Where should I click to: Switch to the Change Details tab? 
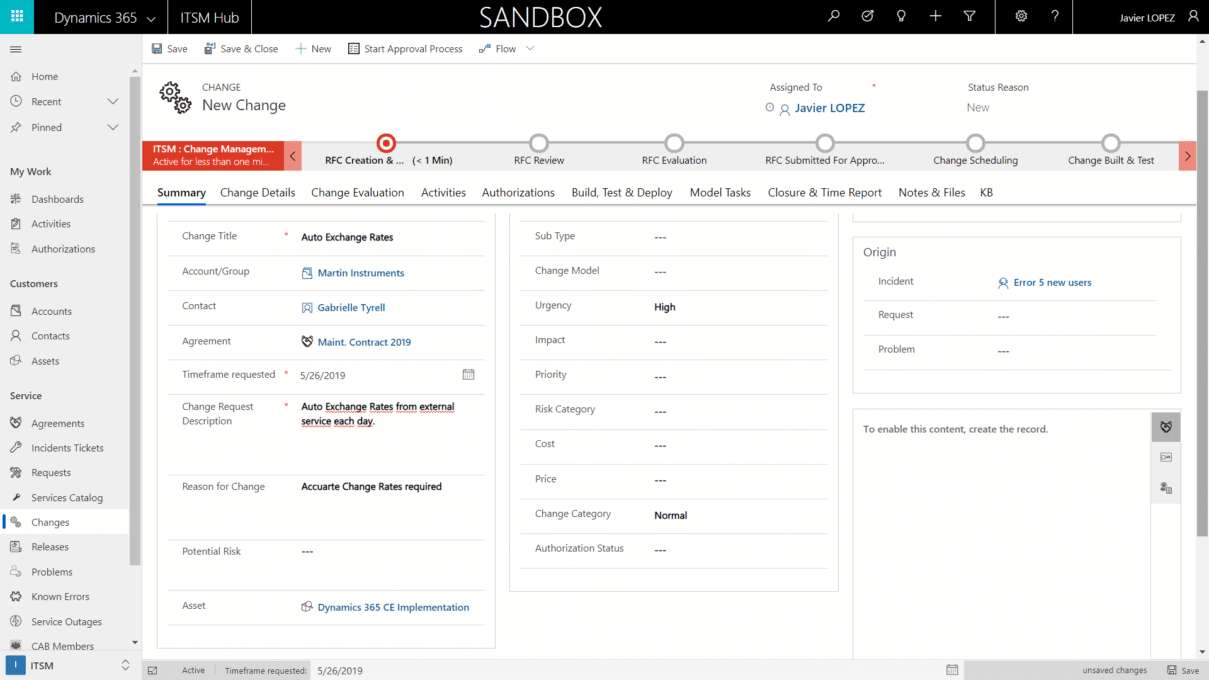click(x=257, y=192)
